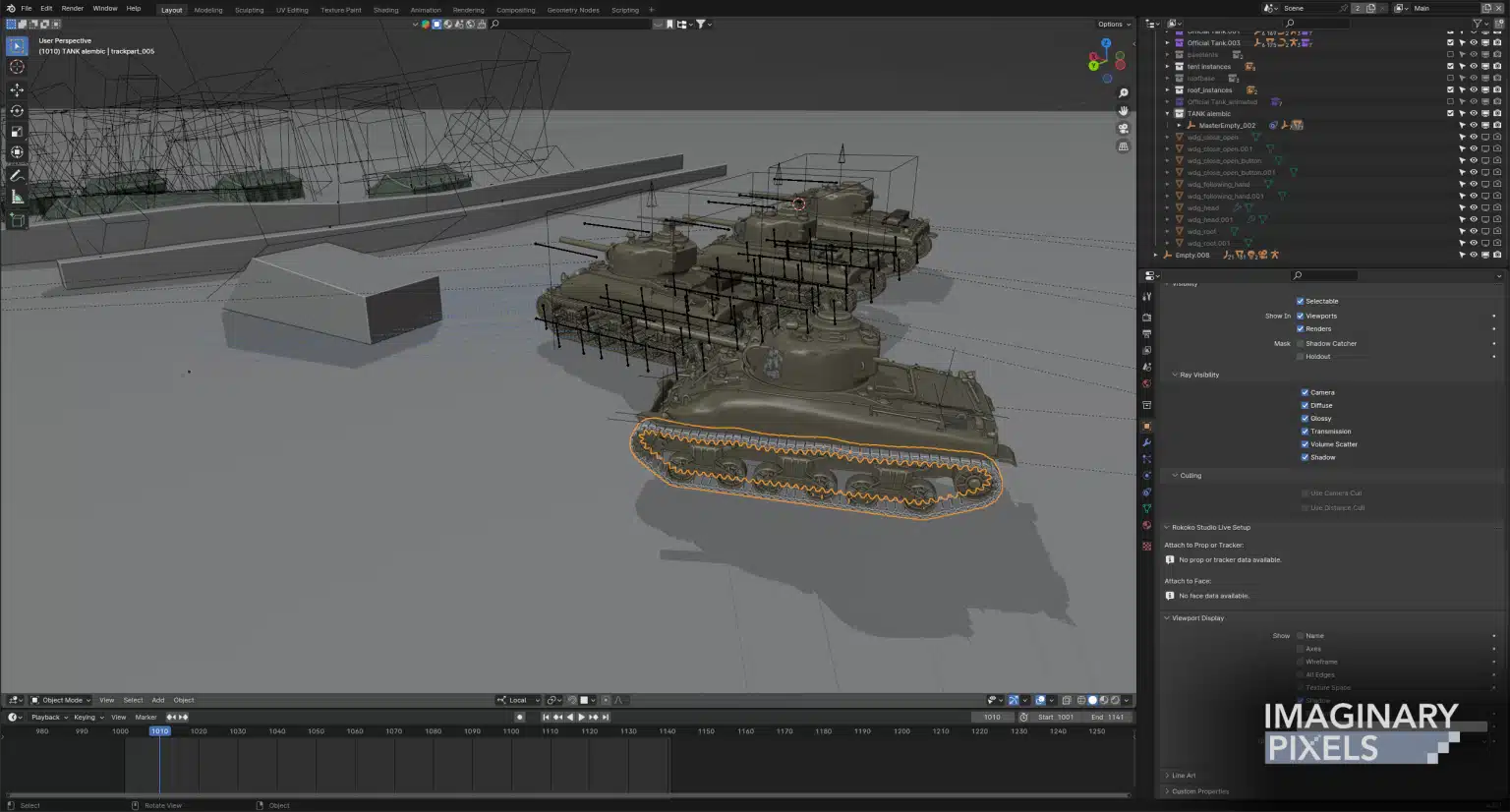Select the Rotate tool in the left toolbar
1510x812 pixels.
[x=17, y=110]
